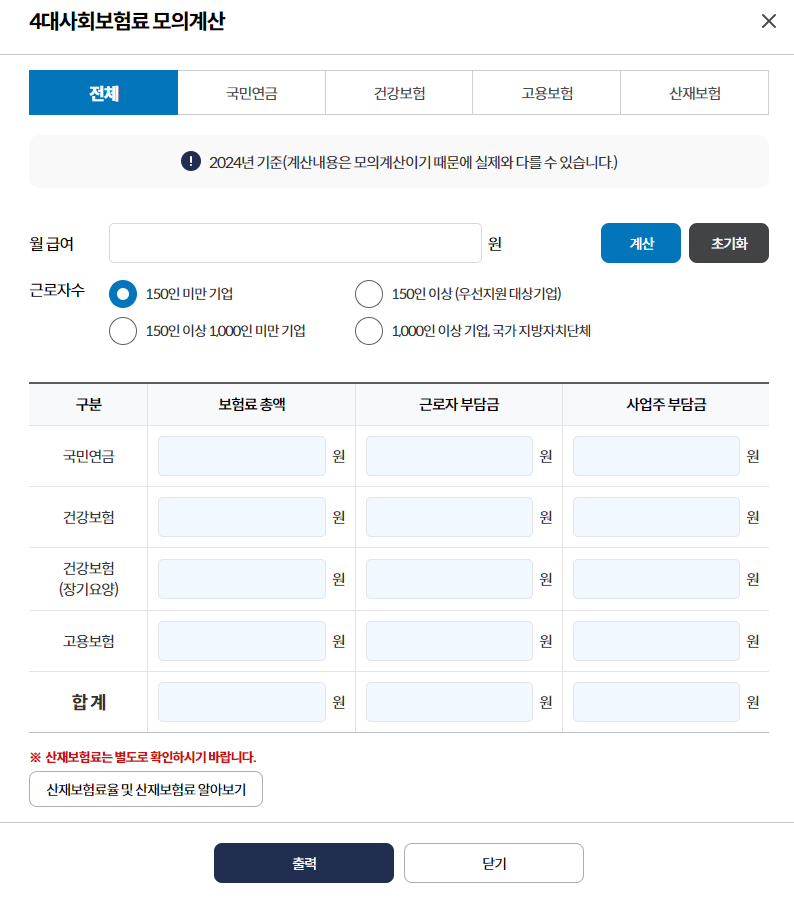Click the 월 급여 label
Image resolution: width=794 pixels, height=907 pixels.
point(51,244)
